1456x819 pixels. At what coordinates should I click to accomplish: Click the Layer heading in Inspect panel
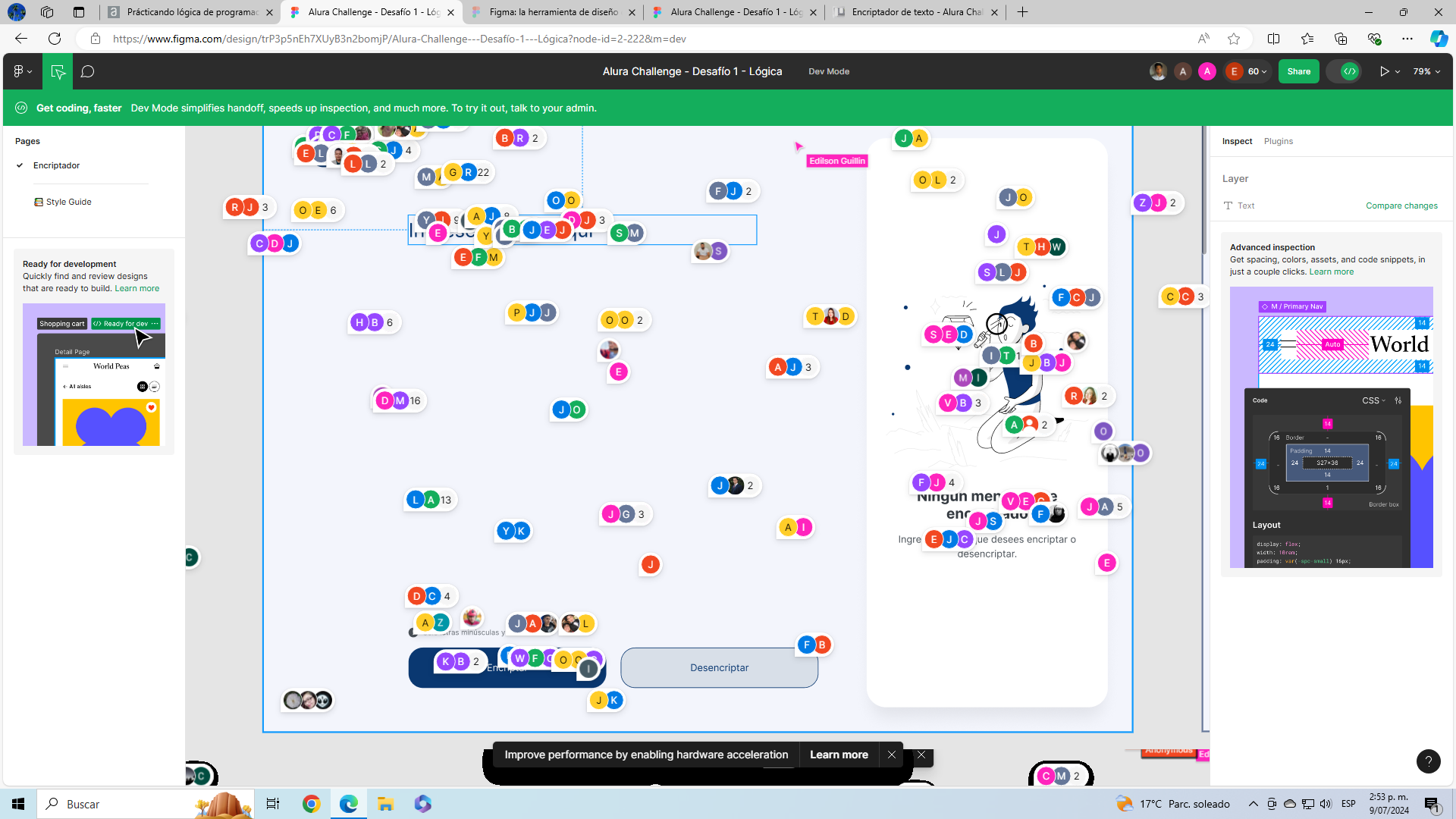pos(1235,179)
